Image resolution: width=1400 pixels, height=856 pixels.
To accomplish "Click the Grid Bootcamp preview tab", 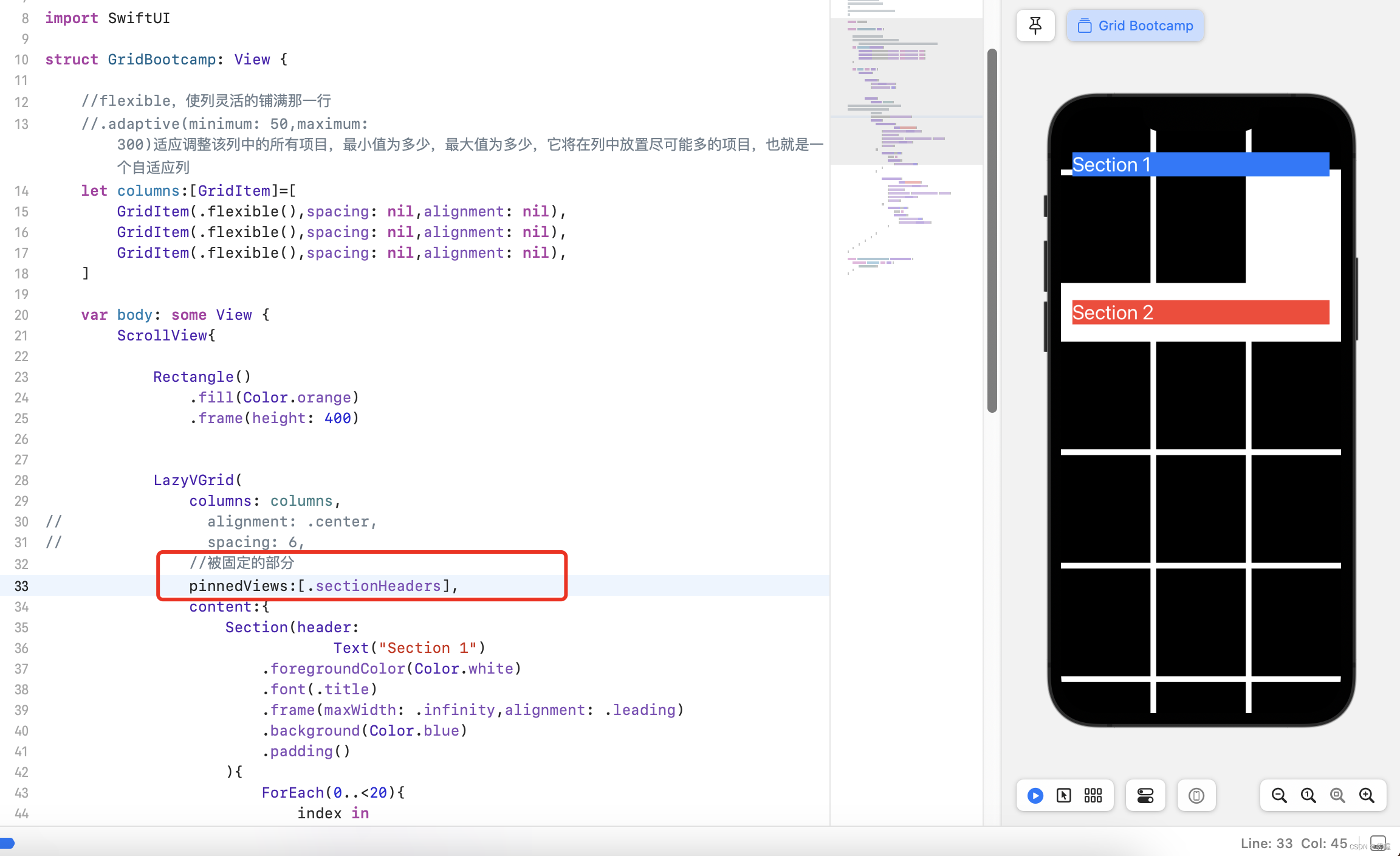I will (1135, 26).
